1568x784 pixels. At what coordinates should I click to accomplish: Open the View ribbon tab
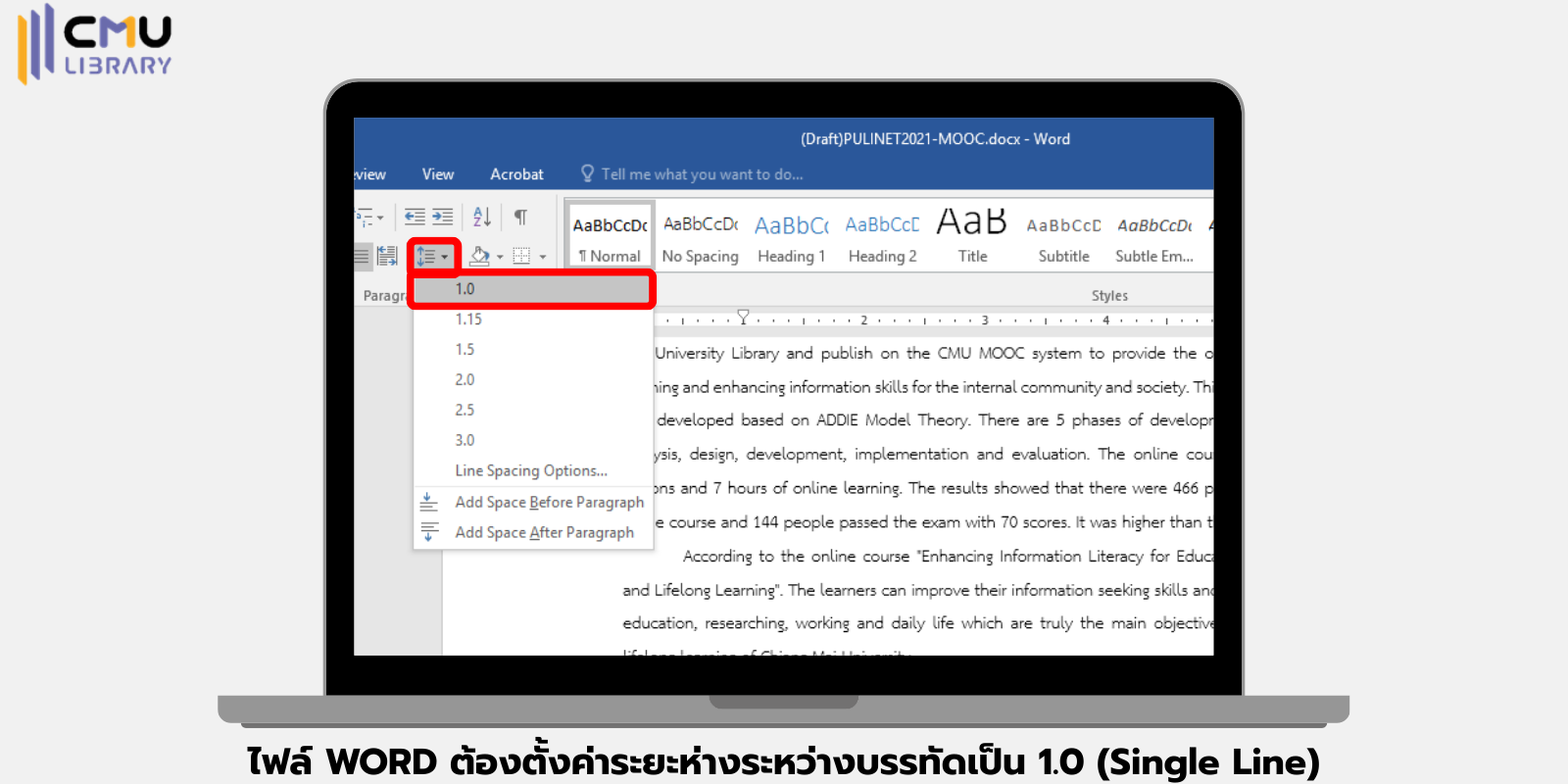point(438,174)
